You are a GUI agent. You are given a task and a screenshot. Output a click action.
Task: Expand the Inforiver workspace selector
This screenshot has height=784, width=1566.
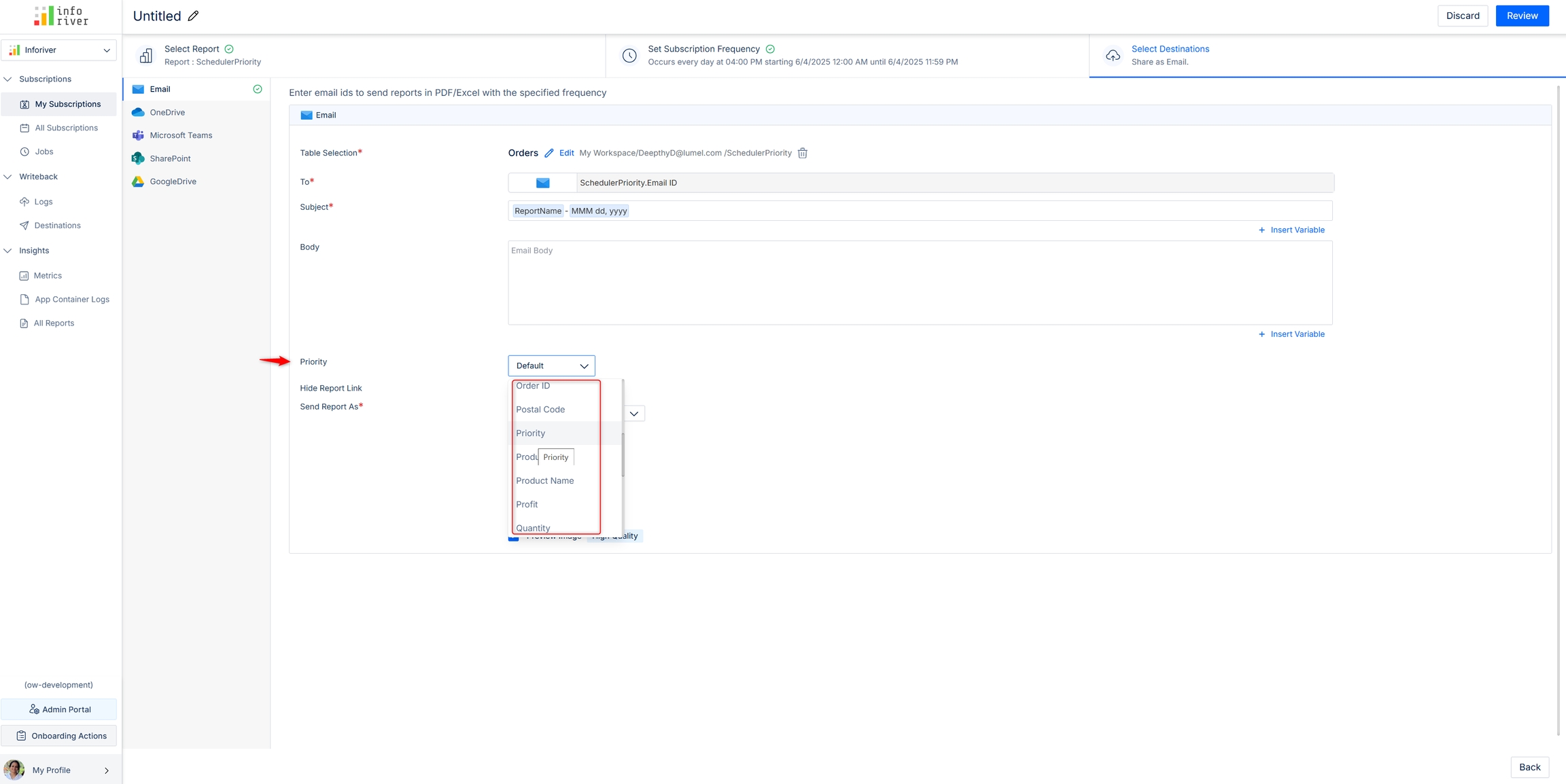point(59,50)
